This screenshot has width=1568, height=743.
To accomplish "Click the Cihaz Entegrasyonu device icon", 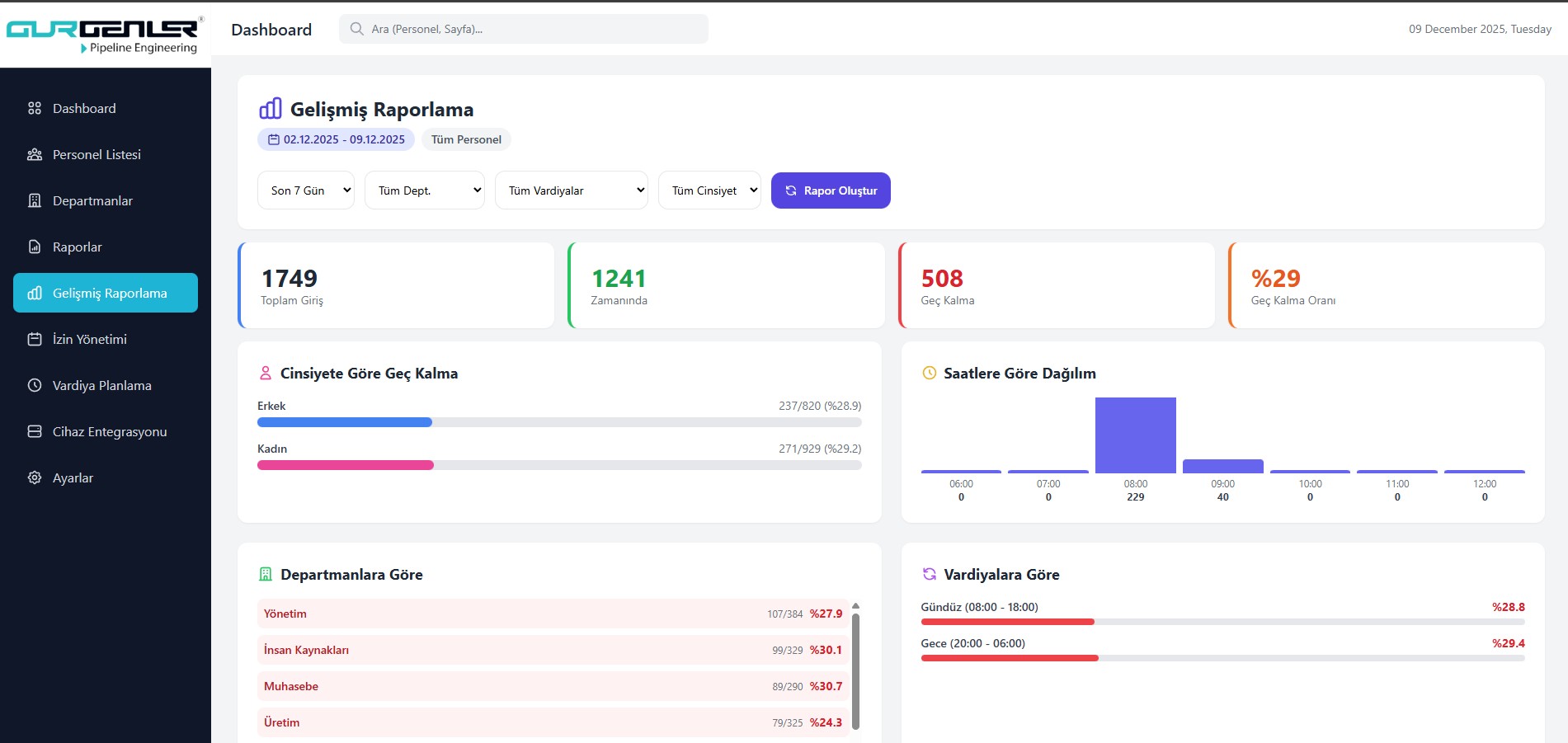I will pyautogui.click(x=35, y=431).
